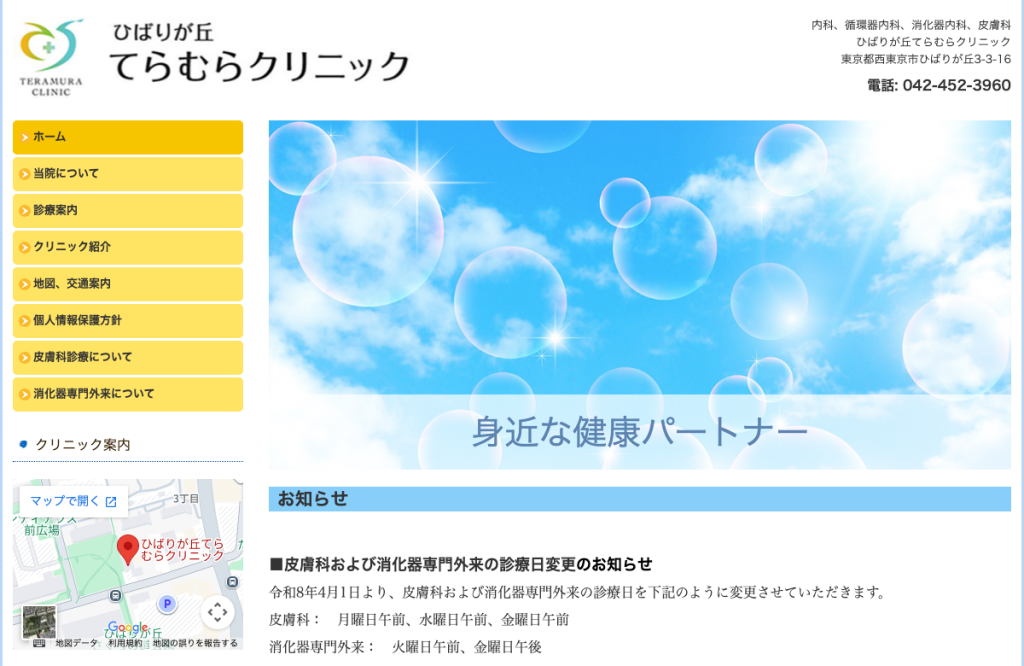Open 皮膚科診療について page
1024x666 pixels.
pos(128,357)
